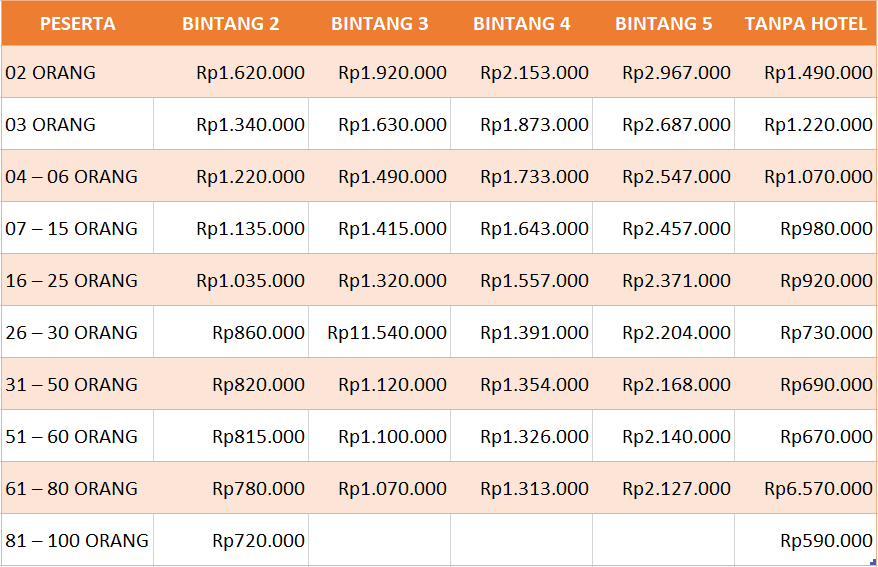Select the Rp590.000 cell under TANPA HOTEL
Image resolution: width=878 pixels, height=567 pixels.
click(826, 540)
